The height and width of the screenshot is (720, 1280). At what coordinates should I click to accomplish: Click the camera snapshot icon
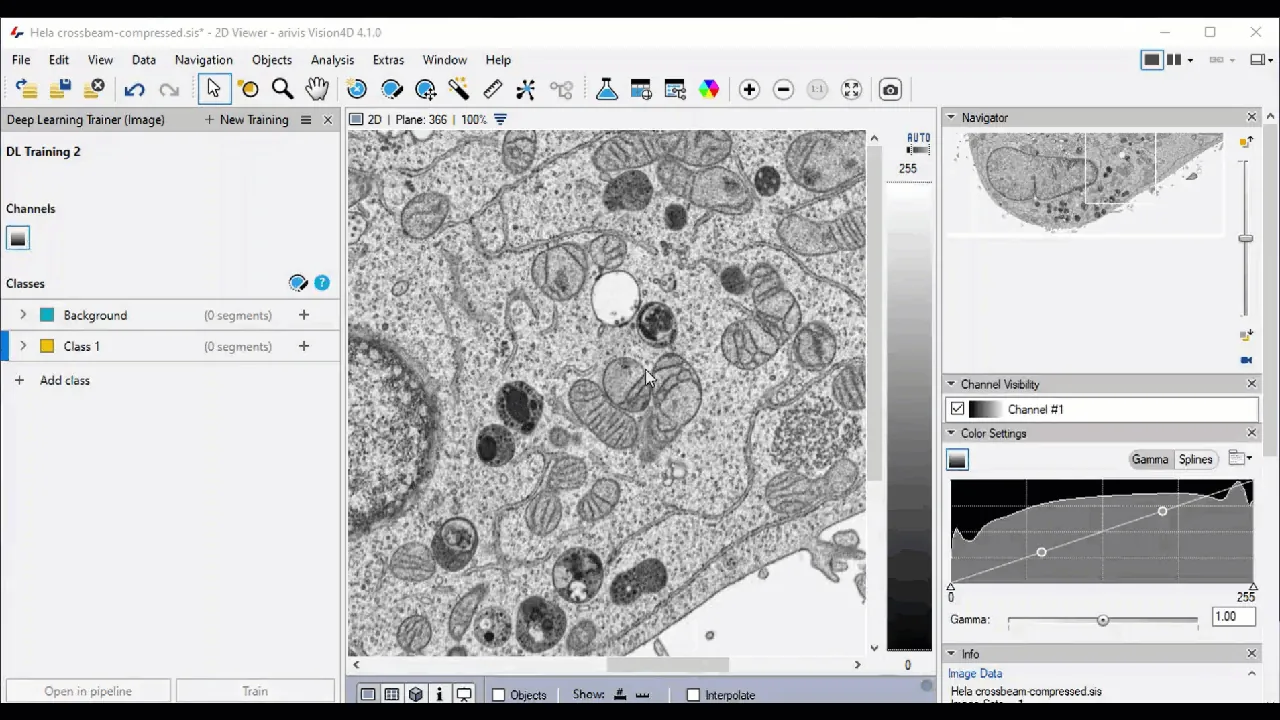point(890,90)
